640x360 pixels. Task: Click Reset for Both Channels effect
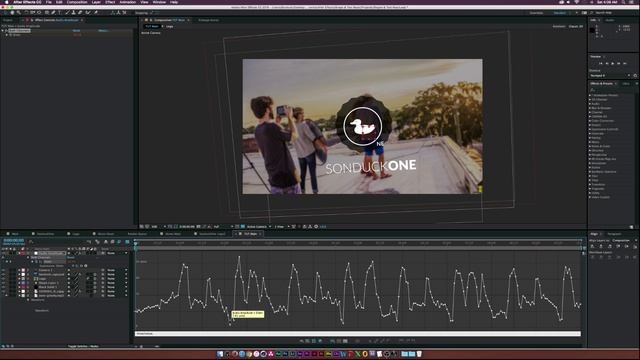[76, 31]
